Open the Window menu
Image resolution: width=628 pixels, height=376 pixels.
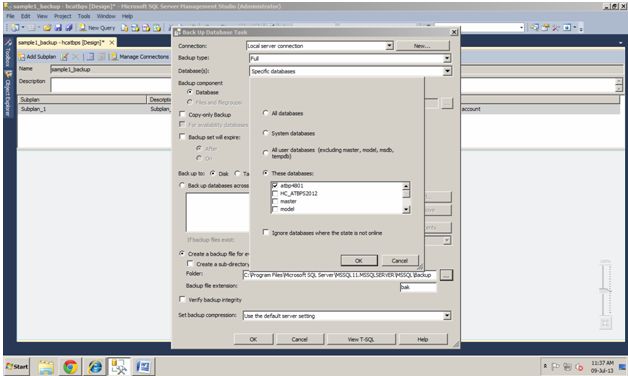[106, 16]
